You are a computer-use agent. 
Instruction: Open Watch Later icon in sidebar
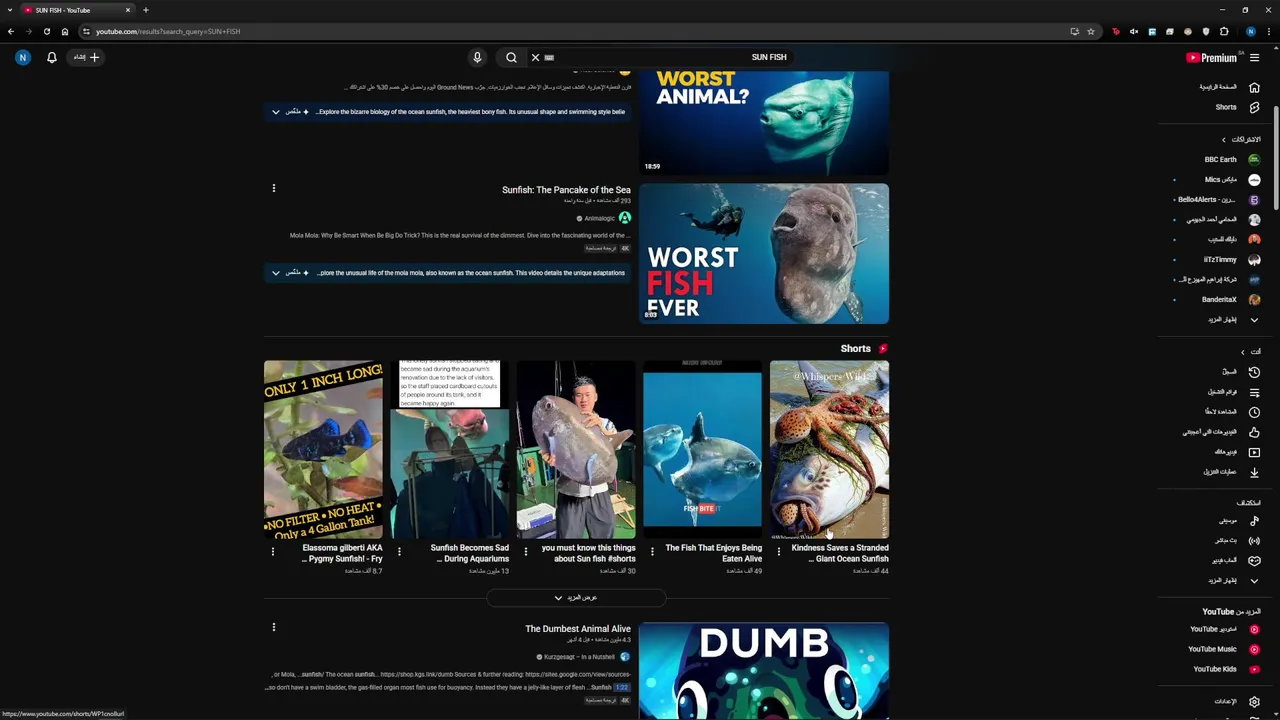1254,412
